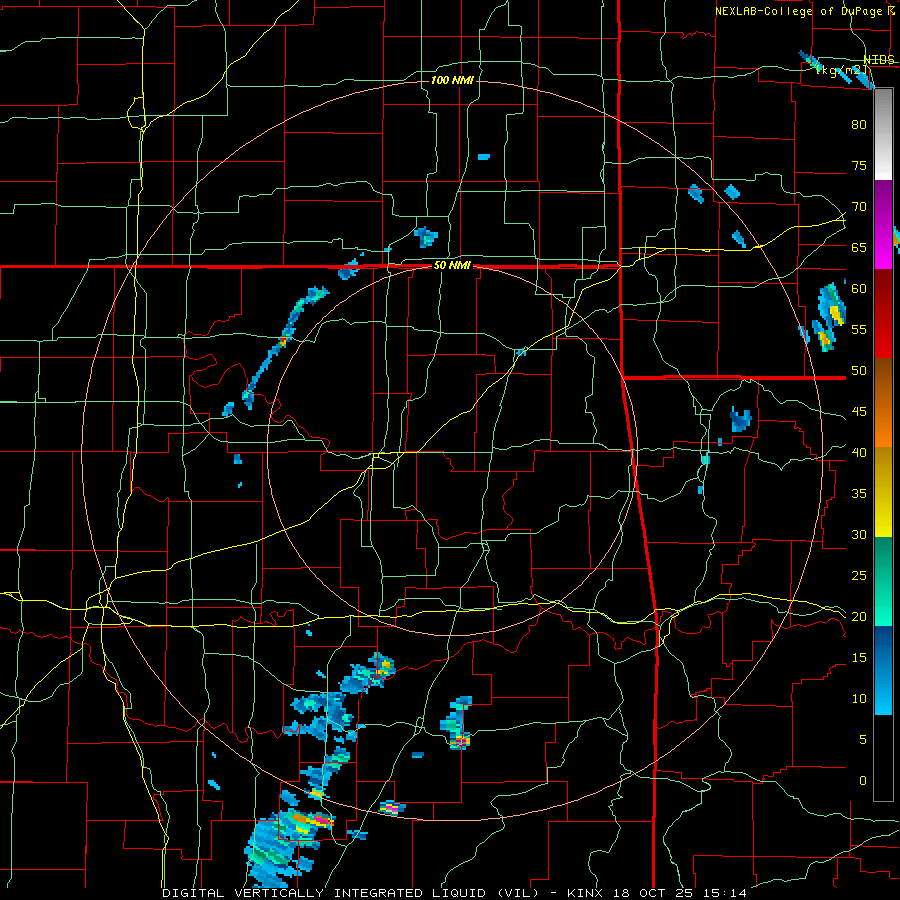Click the 75 value on the scale

[x=859, y=166]
